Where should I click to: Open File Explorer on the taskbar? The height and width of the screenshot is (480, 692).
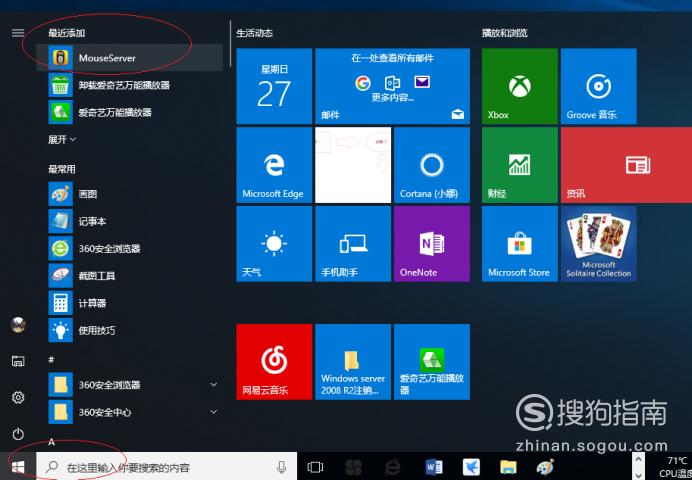508,467
